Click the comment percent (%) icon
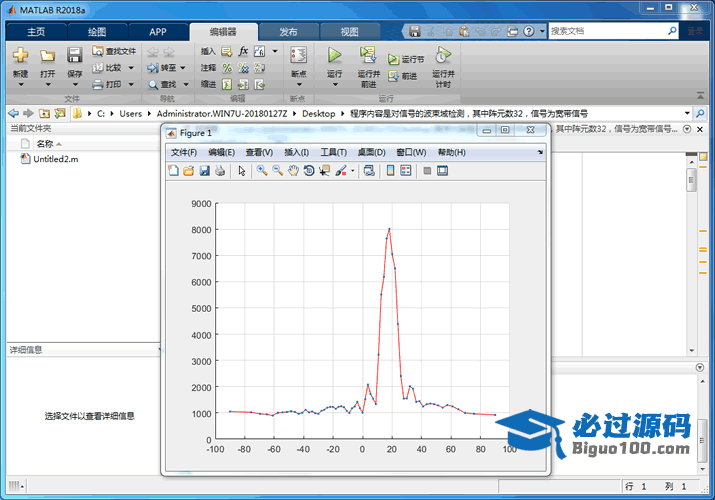 pyautogui.click(x=227, y=68)
